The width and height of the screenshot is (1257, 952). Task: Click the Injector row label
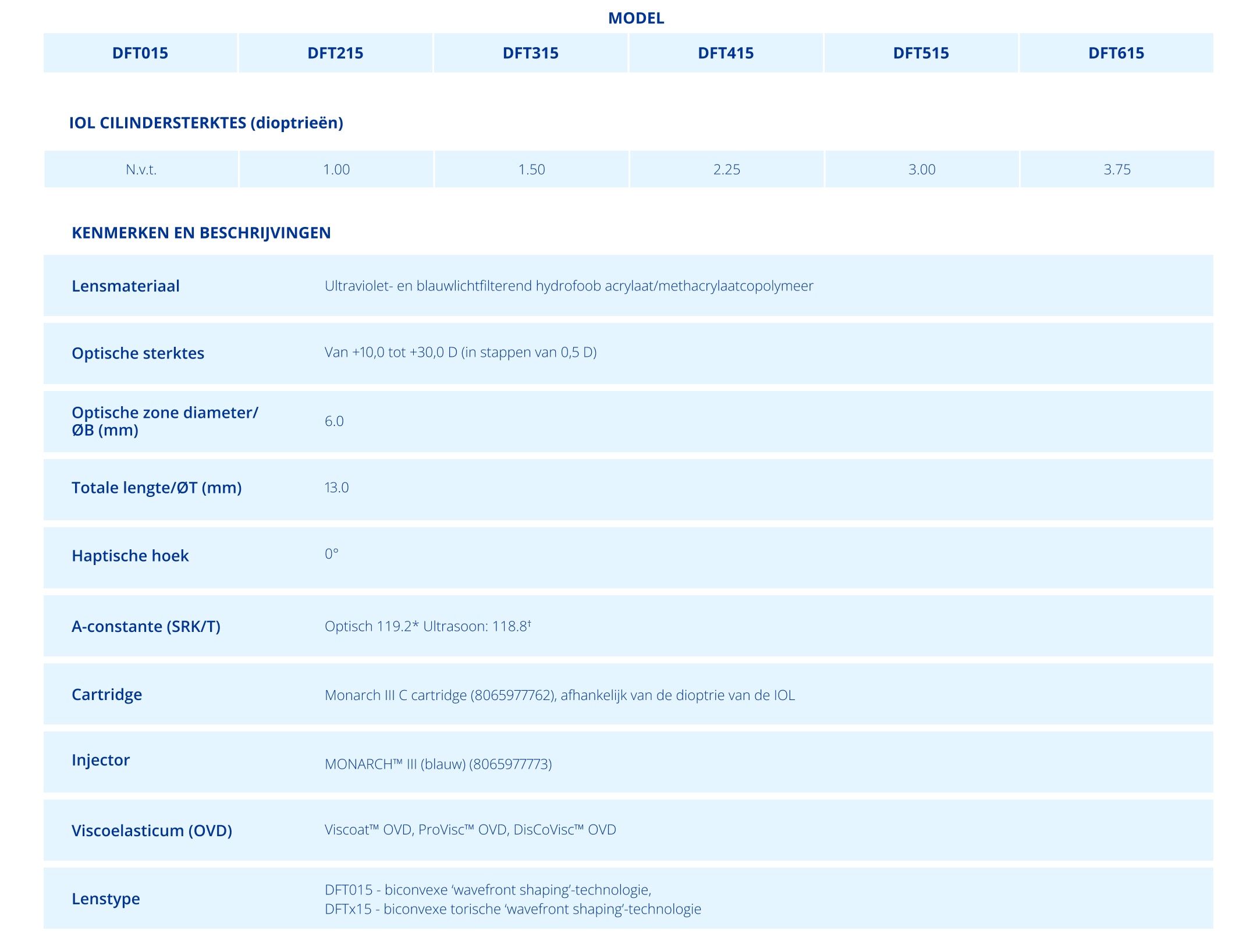pyautogui.click(x=101, y=760)
